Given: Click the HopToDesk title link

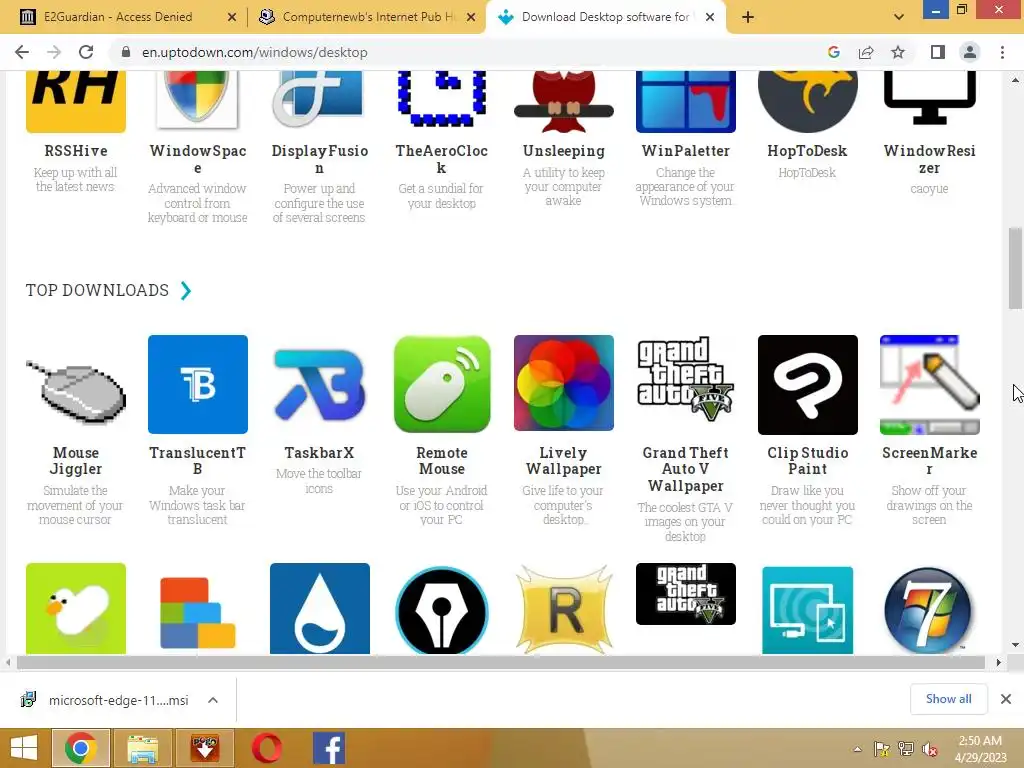Looking at the screenshot, I should (x=808, y=151).
